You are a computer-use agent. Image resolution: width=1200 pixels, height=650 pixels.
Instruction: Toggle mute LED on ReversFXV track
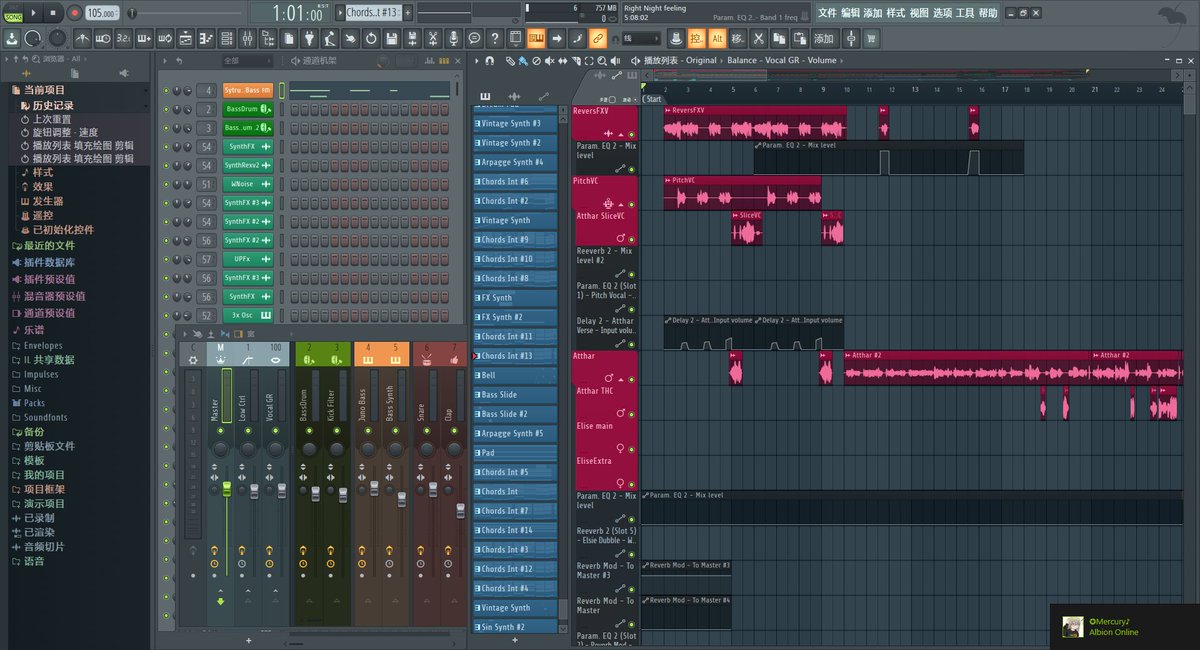coord(631,135)
